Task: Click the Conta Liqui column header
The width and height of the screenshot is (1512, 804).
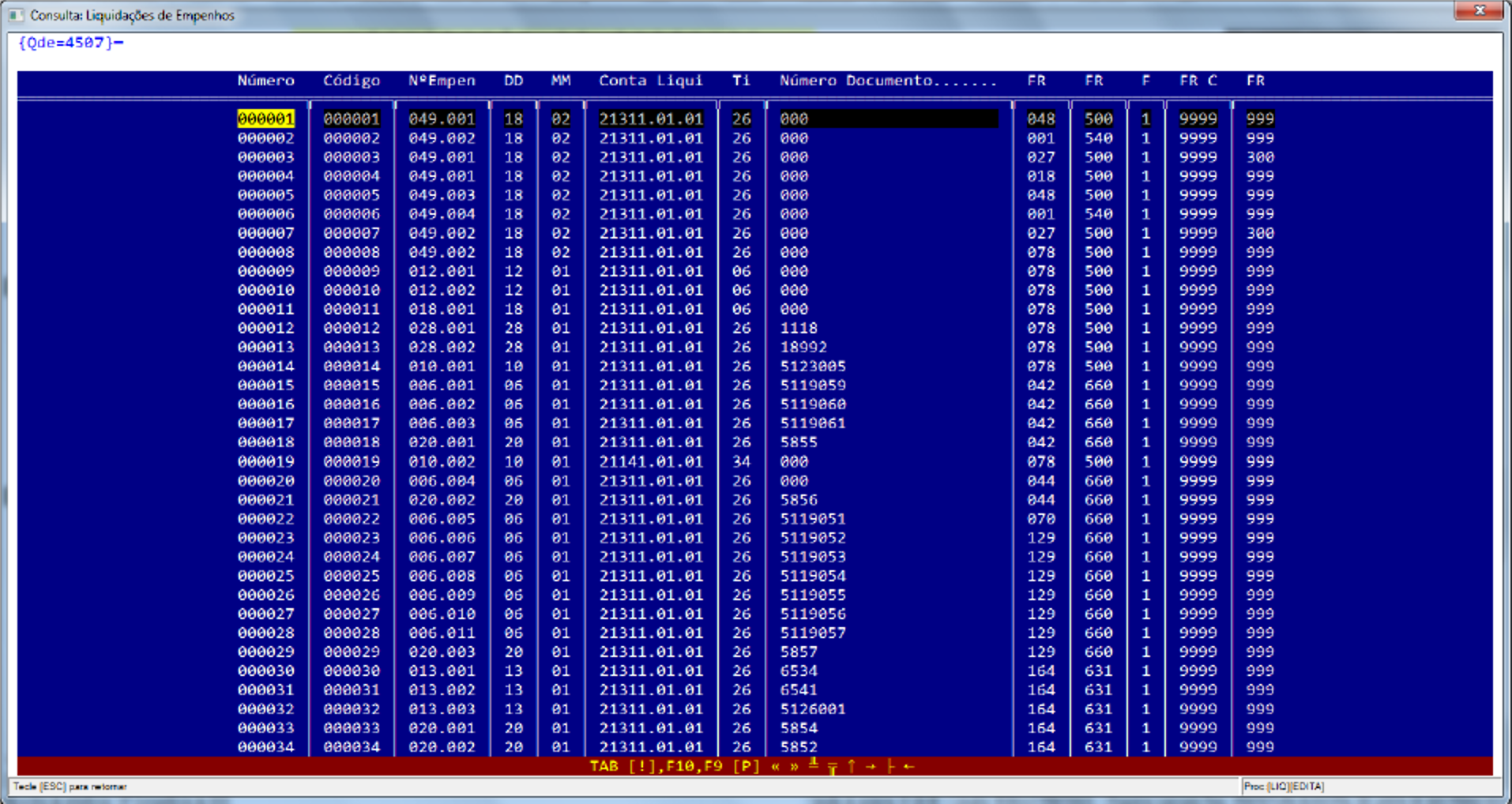Action: (651, 81)
